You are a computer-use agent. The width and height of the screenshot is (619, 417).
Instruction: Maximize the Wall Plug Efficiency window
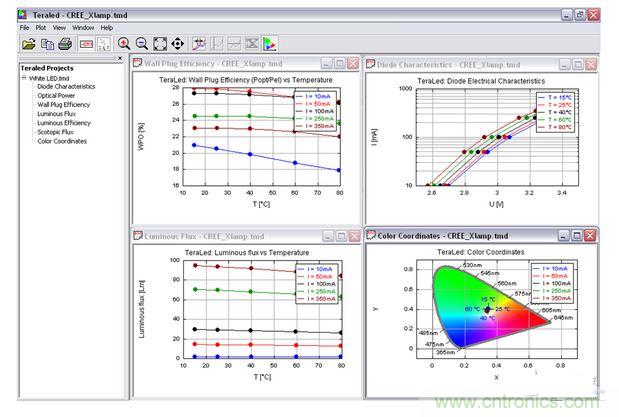click(338, 63)
